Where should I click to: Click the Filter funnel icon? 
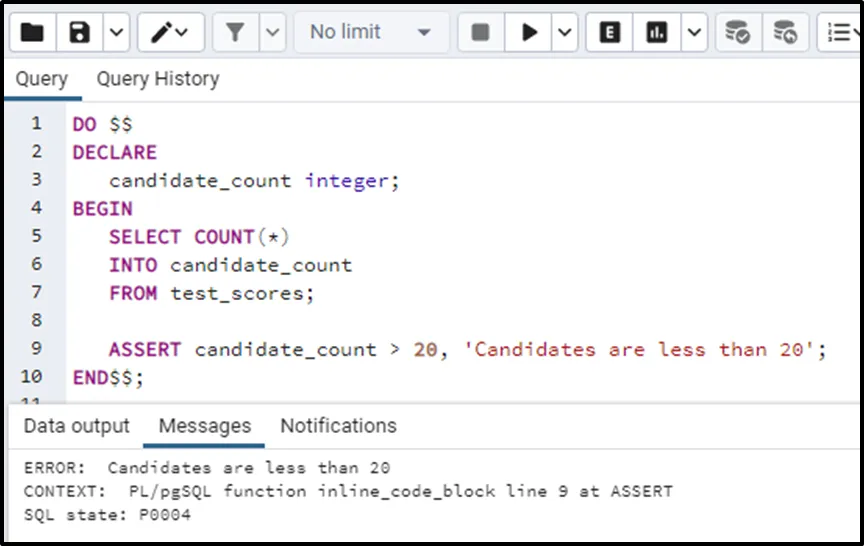(x=236, y=33)
